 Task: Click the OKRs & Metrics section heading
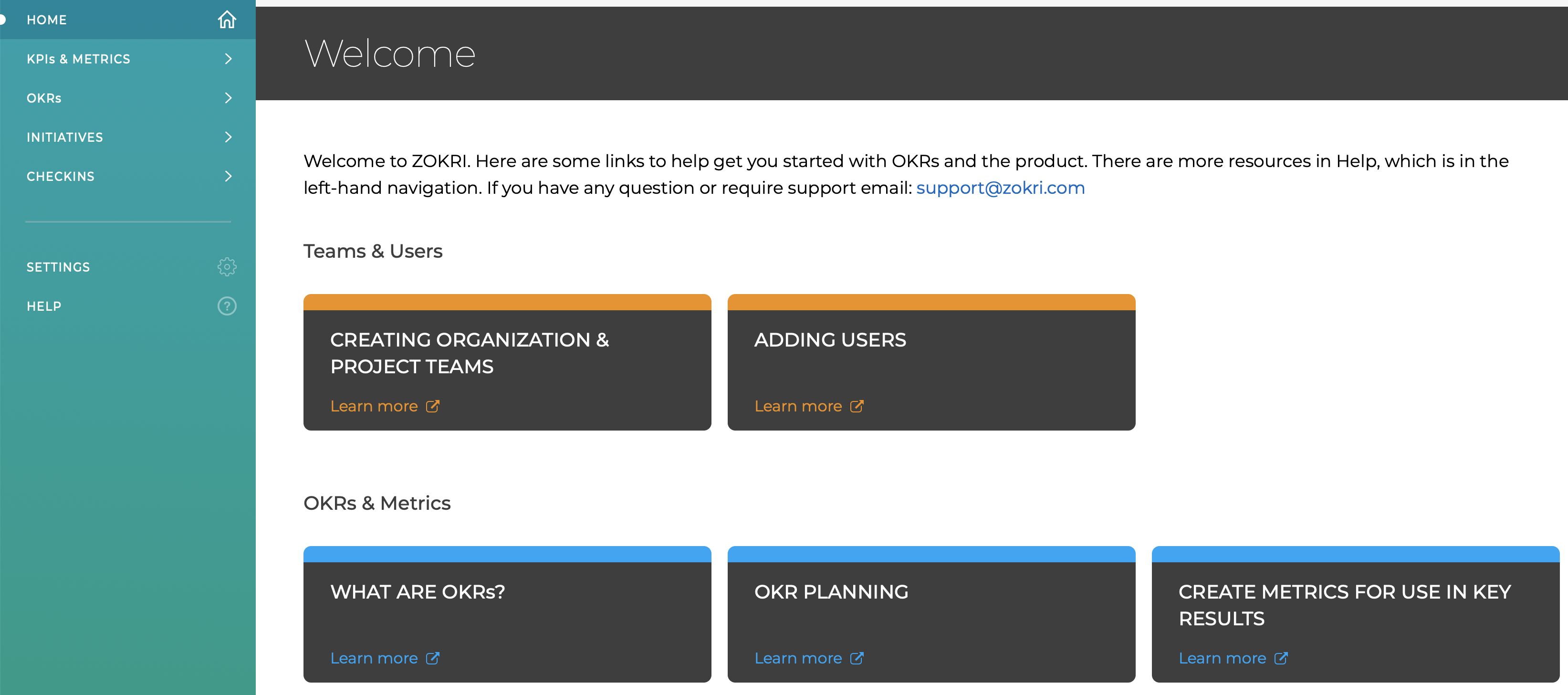click(x=377, y=503)
